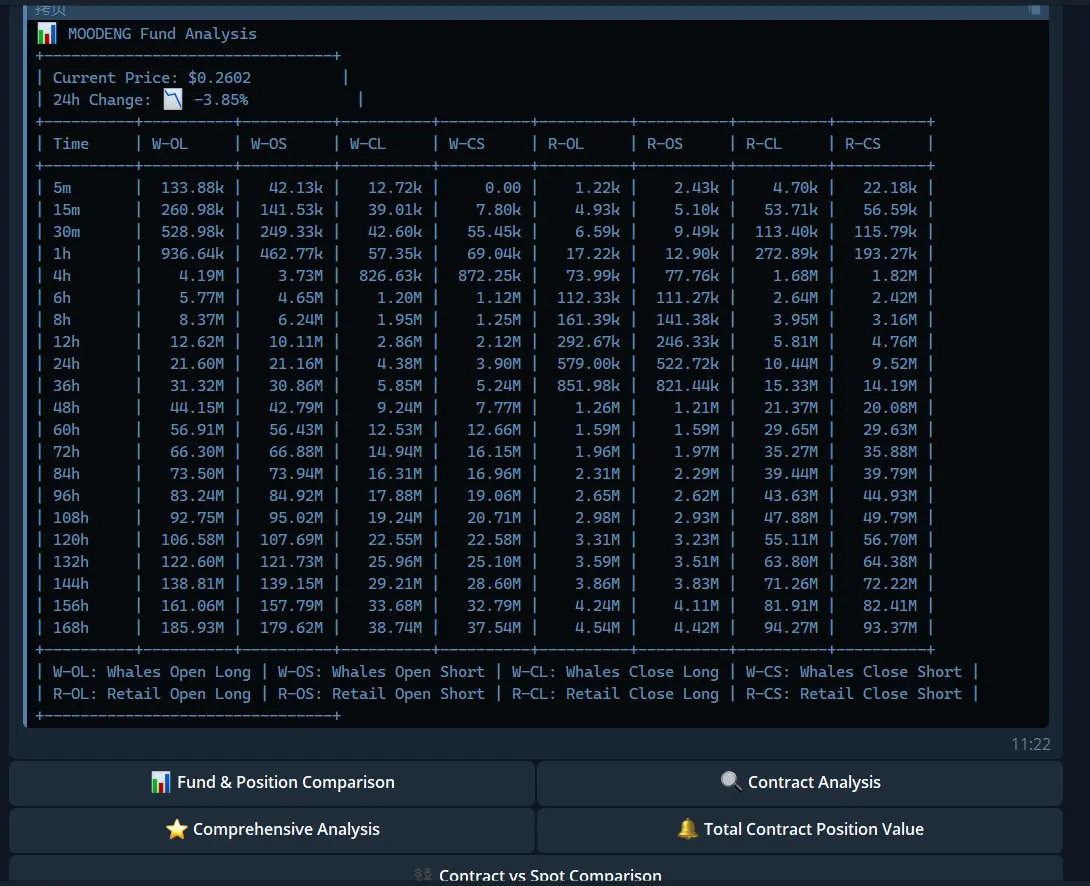The image size is (1090, 886).
Task: Click the Fund & Position Comparison button
Action: 272,782
